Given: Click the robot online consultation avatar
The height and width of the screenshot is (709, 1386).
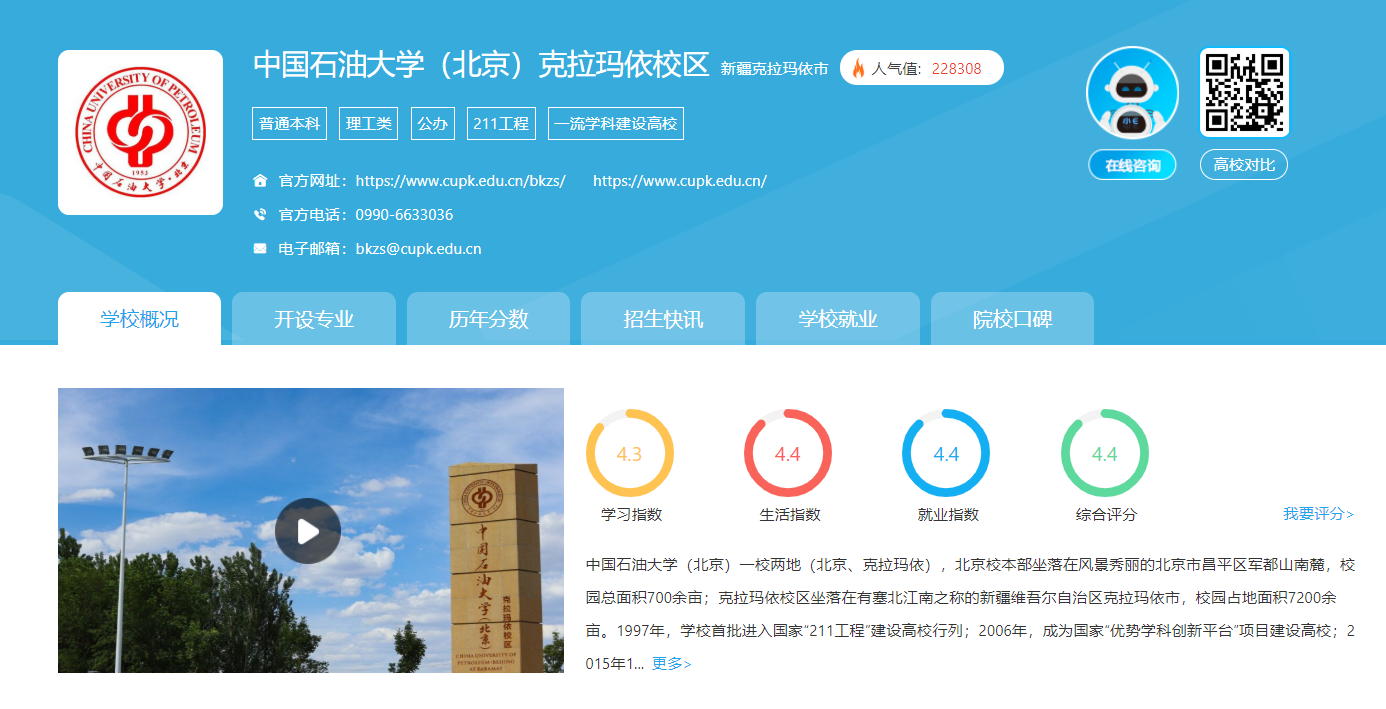Looking at the screenshot, I should (x=1132, y=93).
